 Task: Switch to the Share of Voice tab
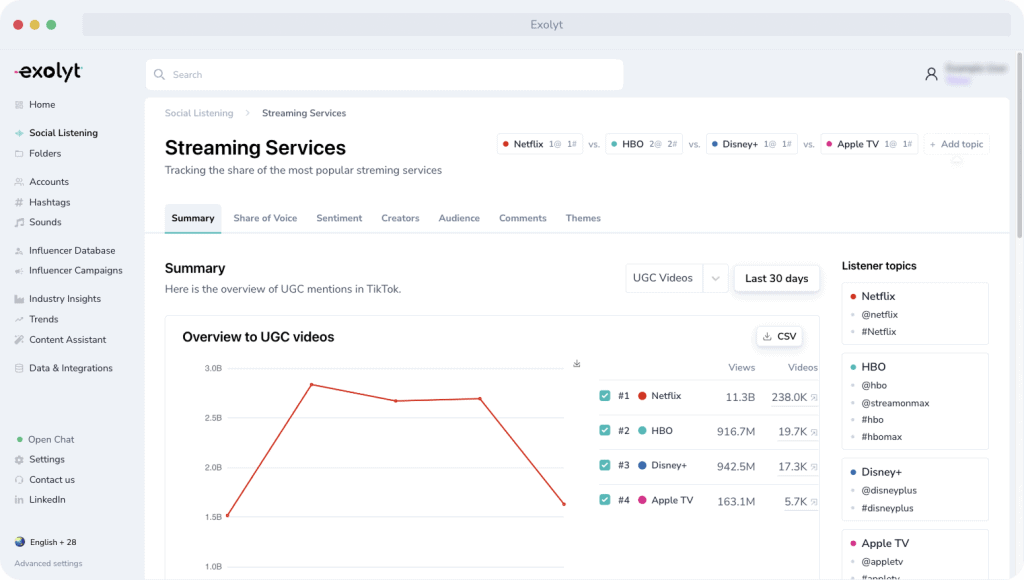pos(265,218)
